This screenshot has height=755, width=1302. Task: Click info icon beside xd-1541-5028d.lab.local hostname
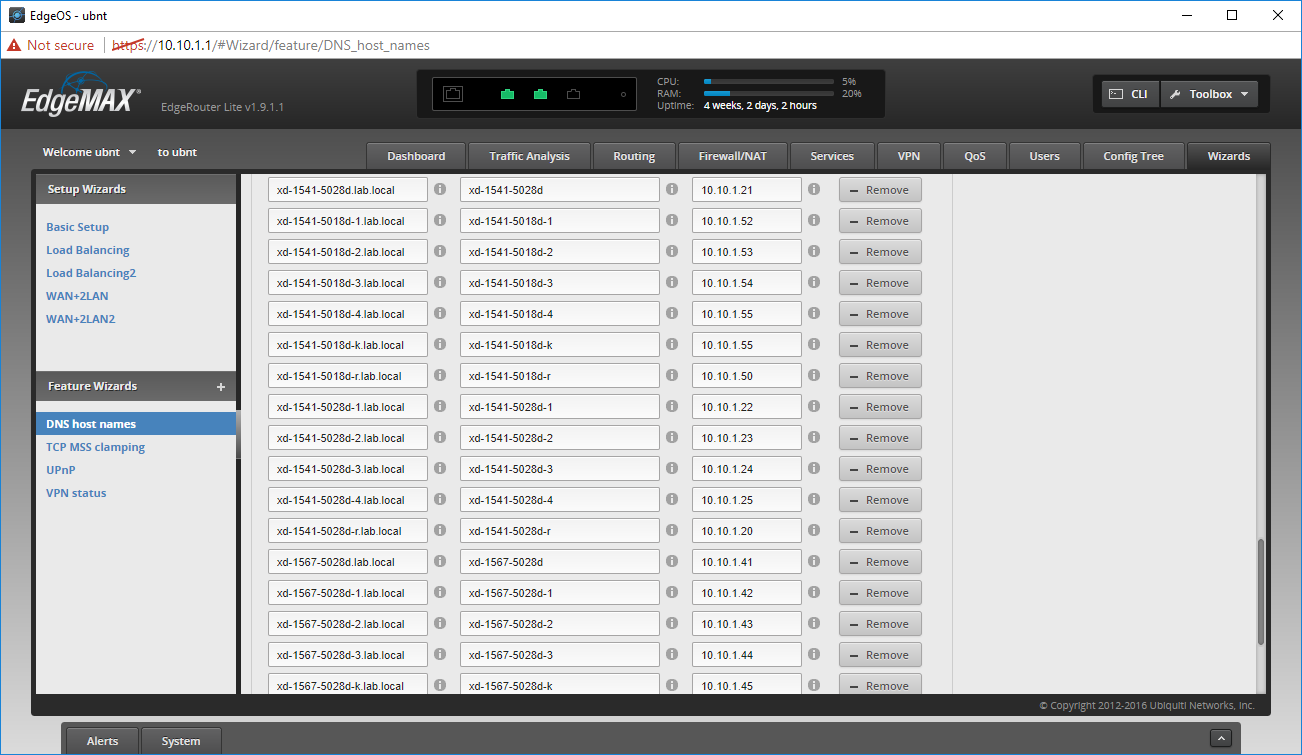pyautogui.click(x=440, y=189)
